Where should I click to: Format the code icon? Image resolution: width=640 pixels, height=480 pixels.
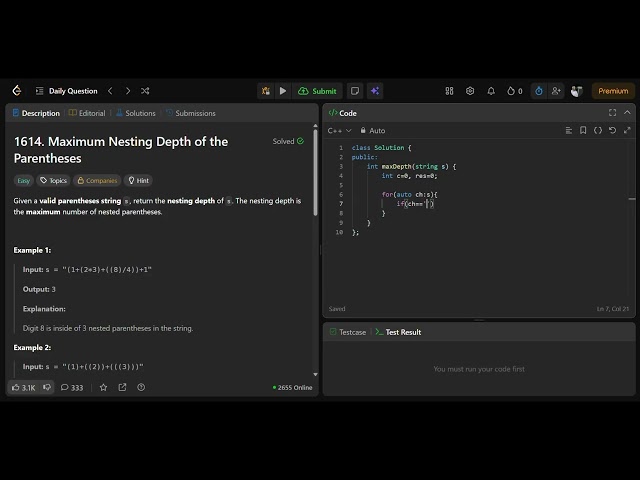point(569,130)
